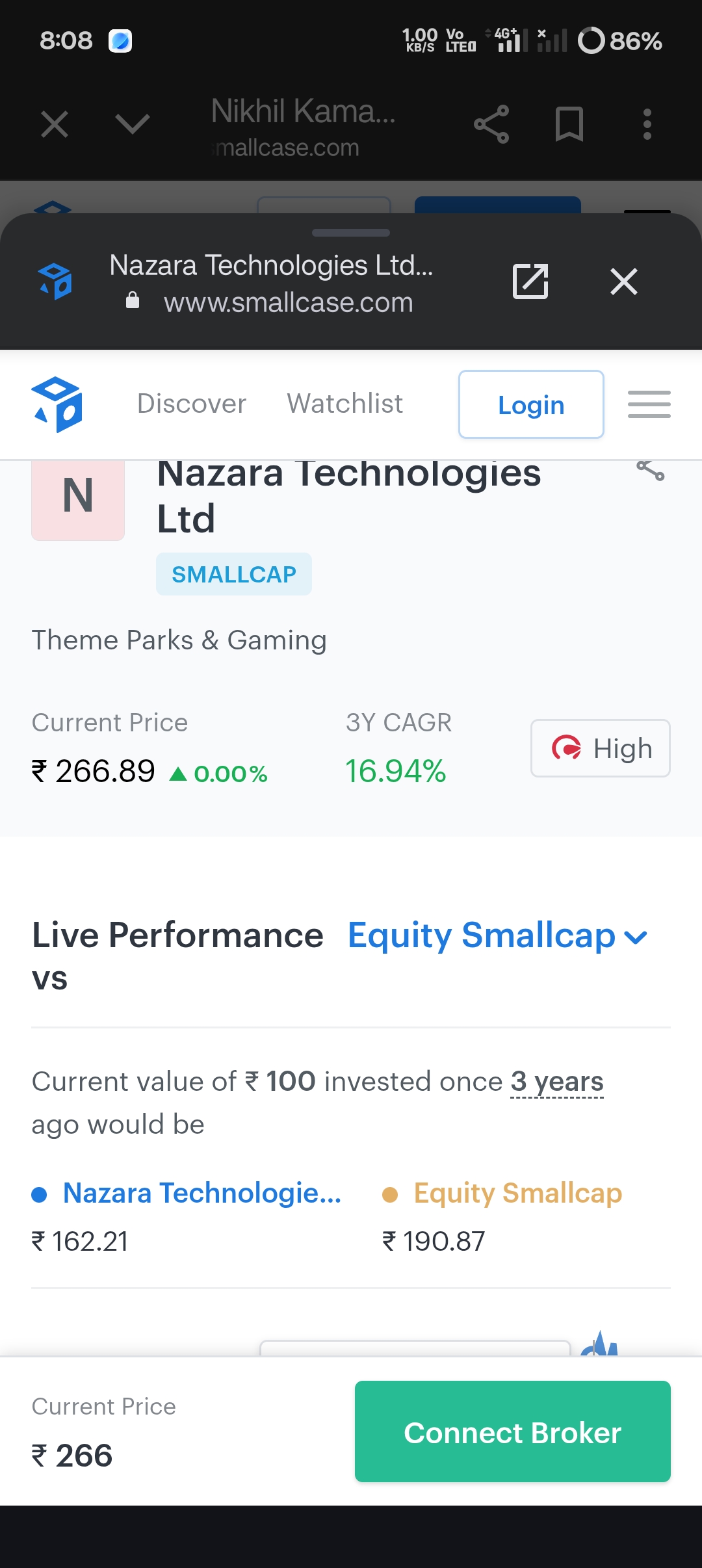The image size is (702, 1568).
Task: Open preview in new tab icon
Action: pos(530,281)
